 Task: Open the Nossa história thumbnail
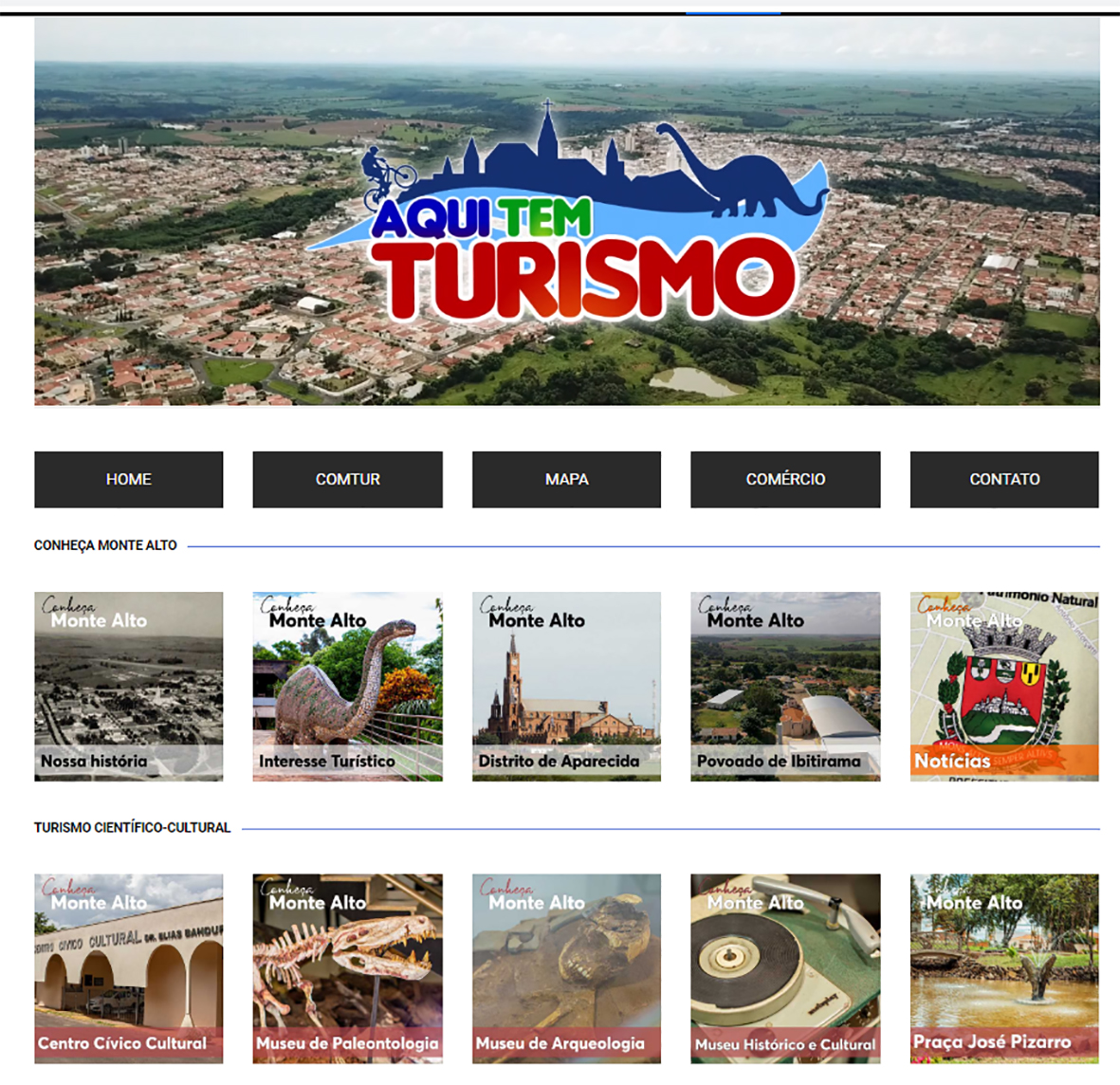(129, 687)
